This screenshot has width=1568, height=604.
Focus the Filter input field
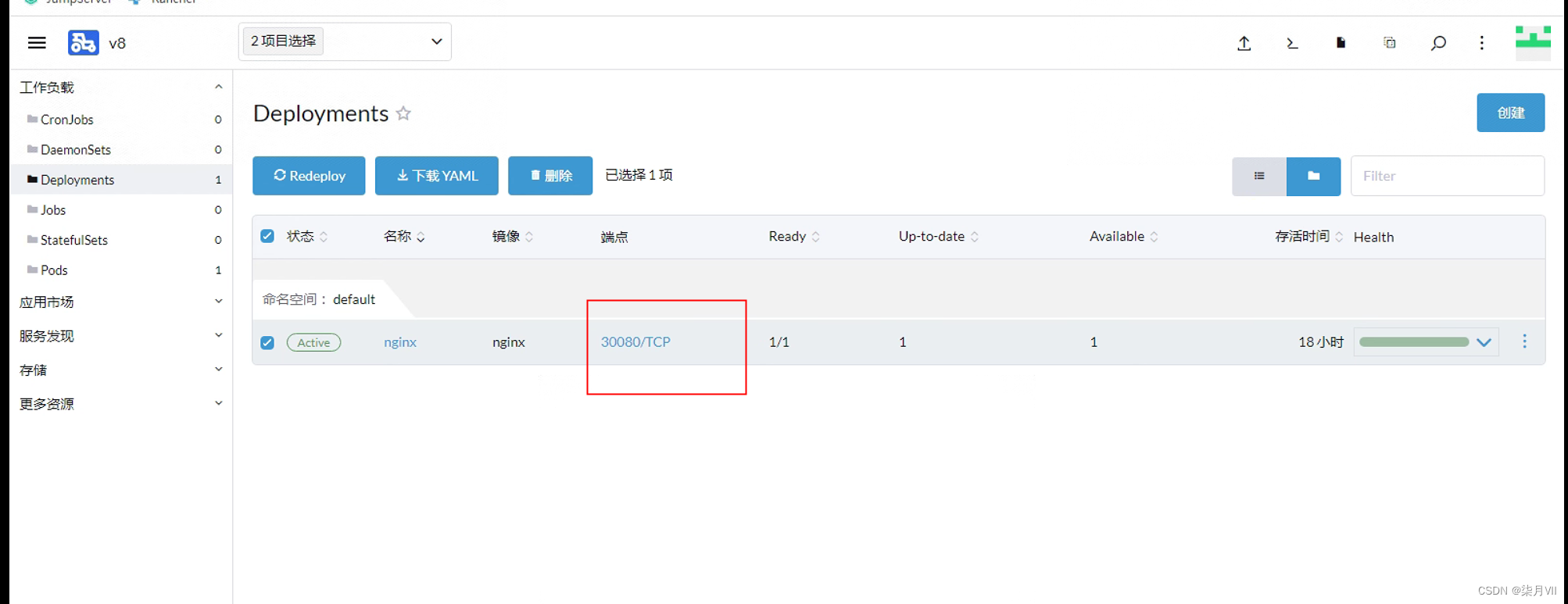pyautogui.click(x=1448, y=176)
